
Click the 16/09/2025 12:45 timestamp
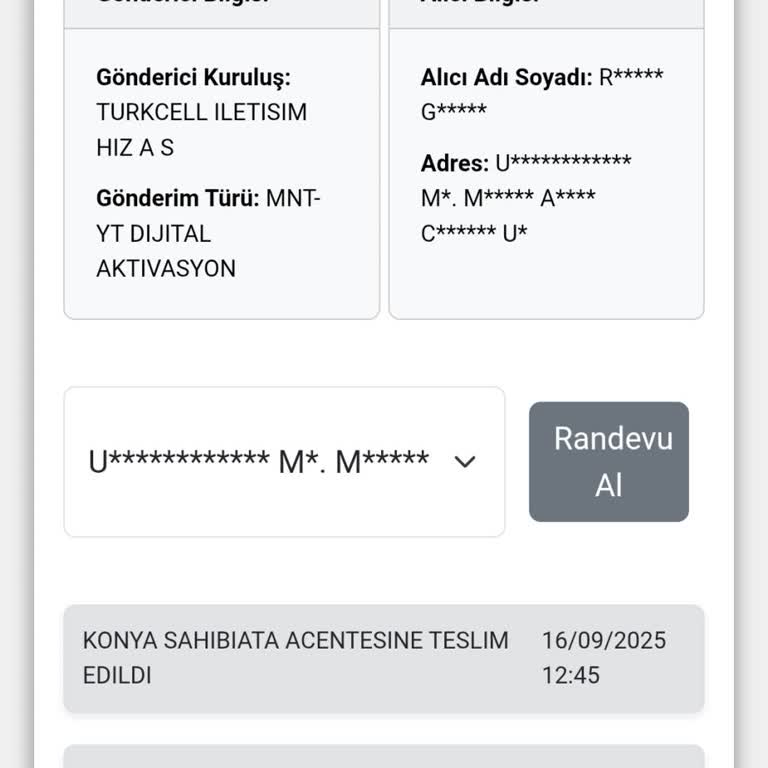tap(603, 657)
